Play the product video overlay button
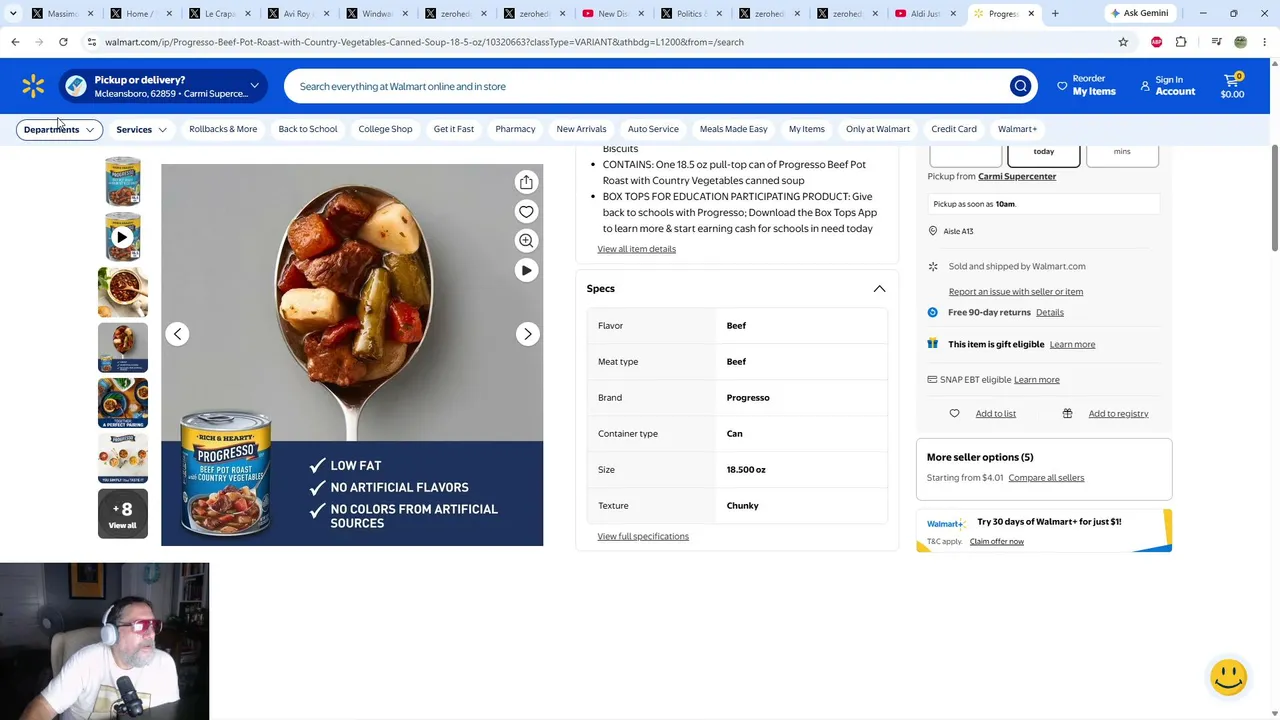This screenshot has height=720, width=1280. pos(526,270)
